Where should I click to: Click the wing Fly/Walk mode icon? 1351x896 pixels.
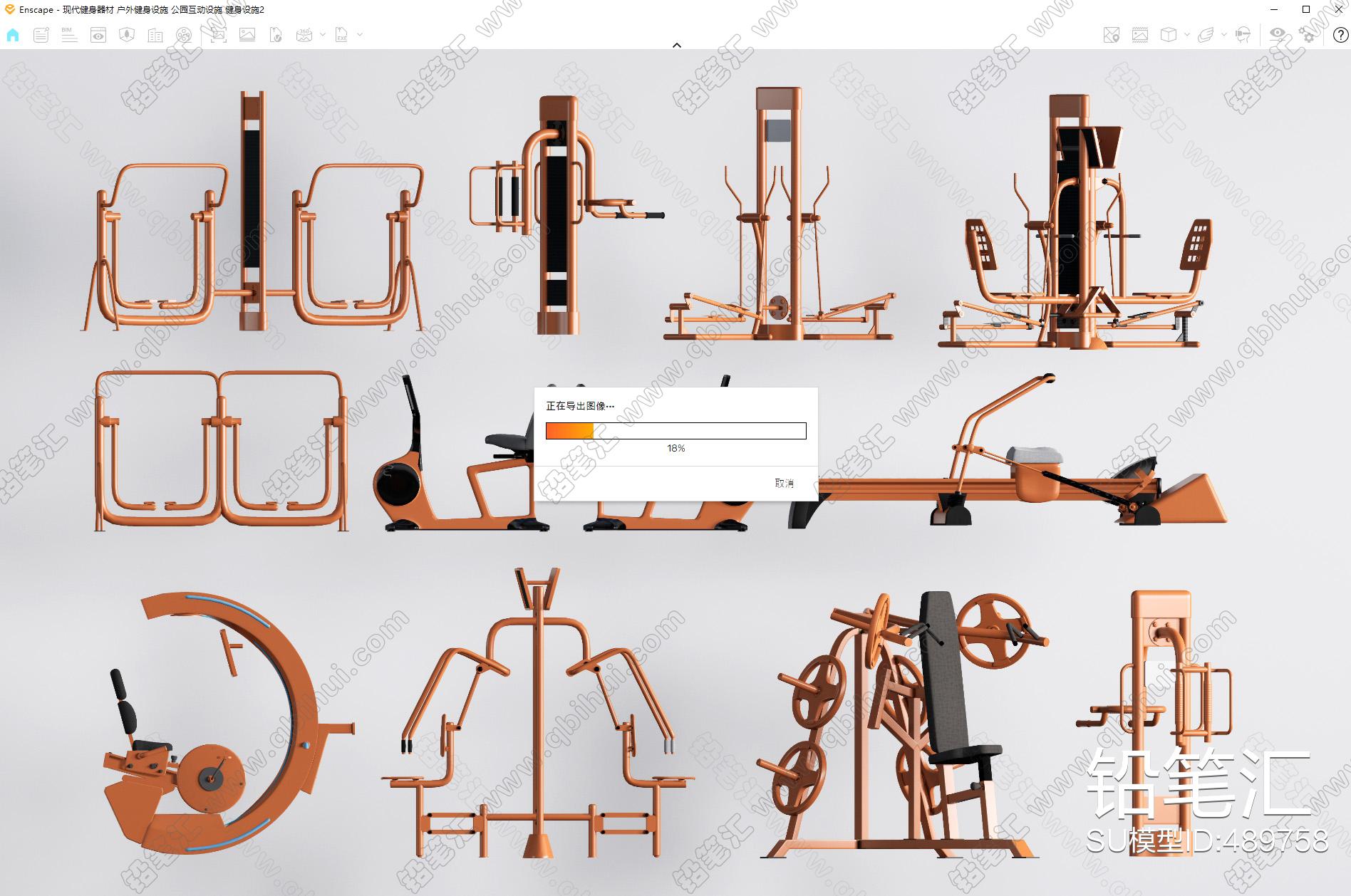[1206, 35]
